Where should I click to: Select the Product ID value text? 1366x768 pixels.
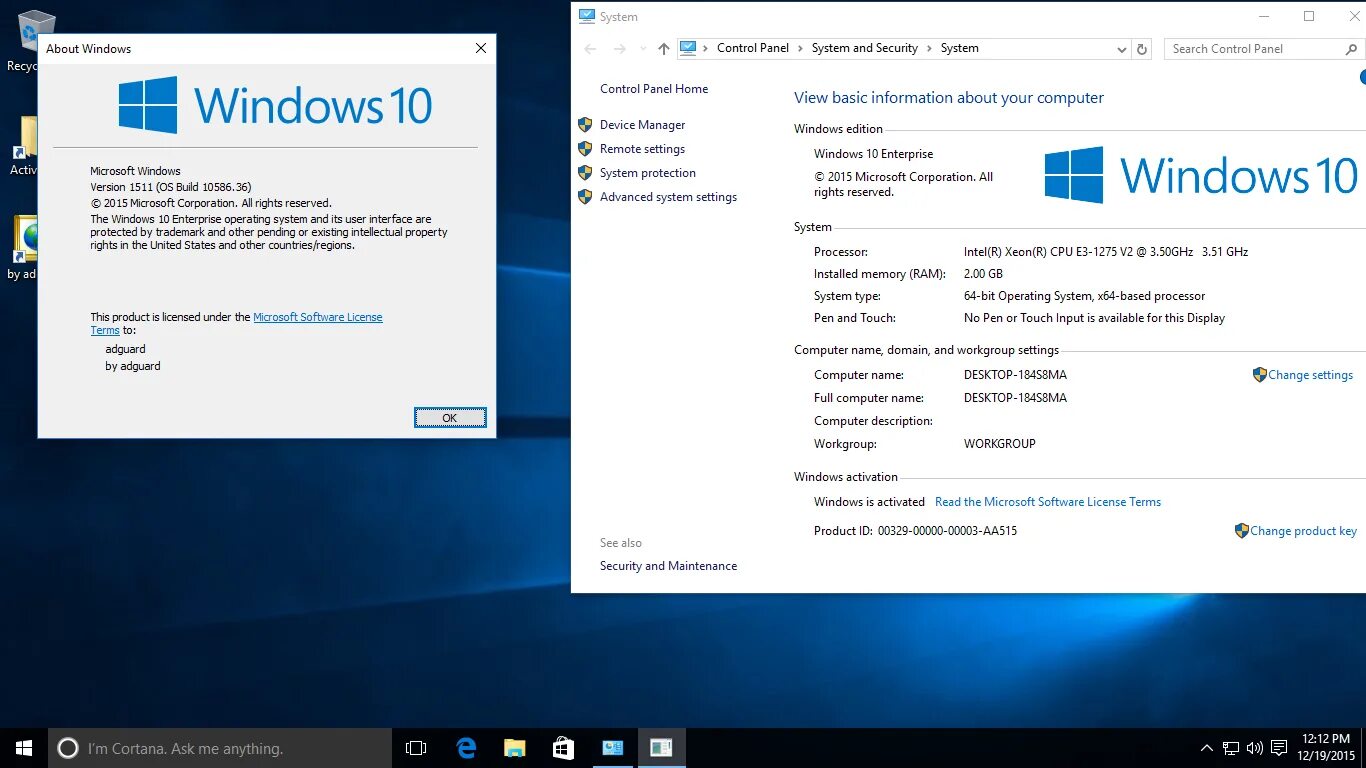point(947,531)
